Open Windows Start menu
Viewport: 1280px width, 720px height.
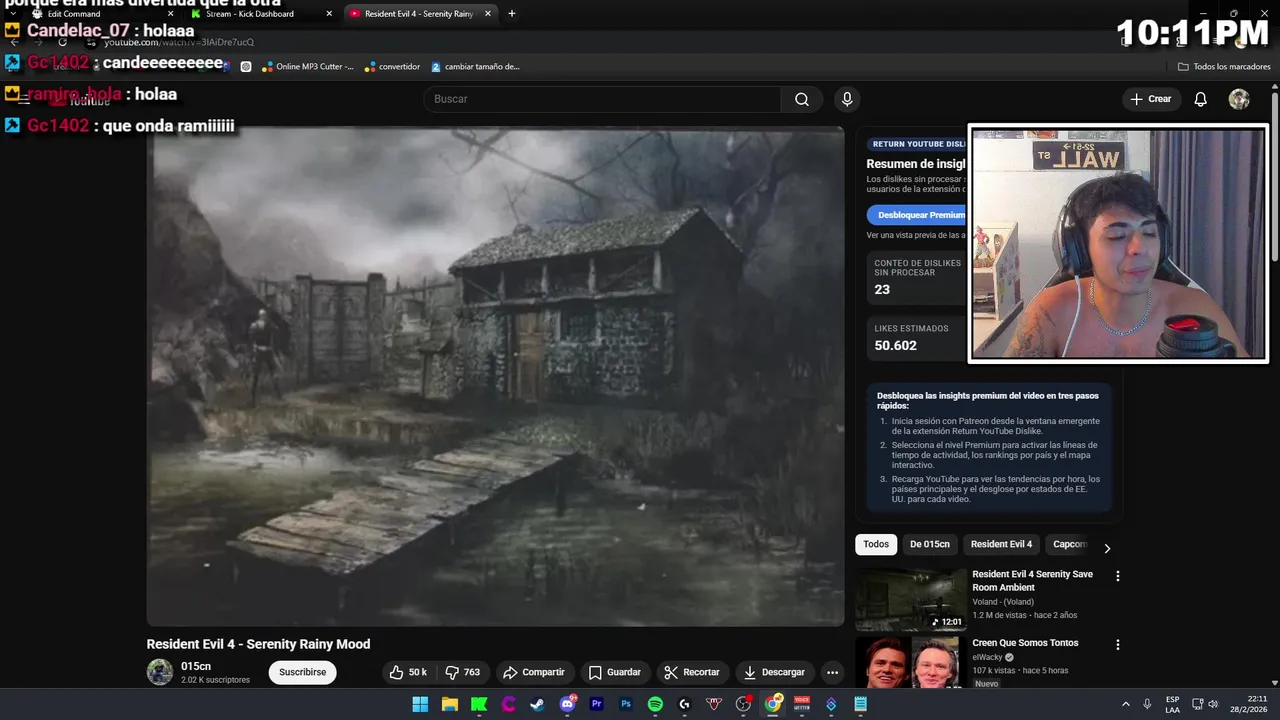[x=420, y=704]
